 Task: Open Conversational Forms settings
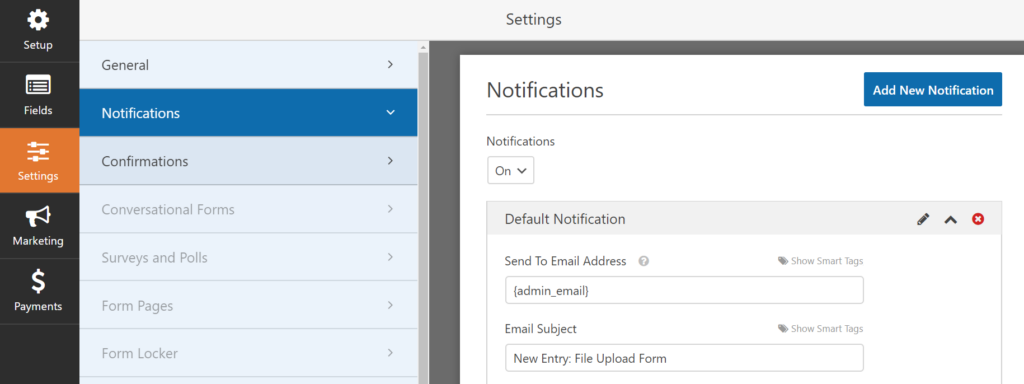pyautogui.click(x=248, y=210)
